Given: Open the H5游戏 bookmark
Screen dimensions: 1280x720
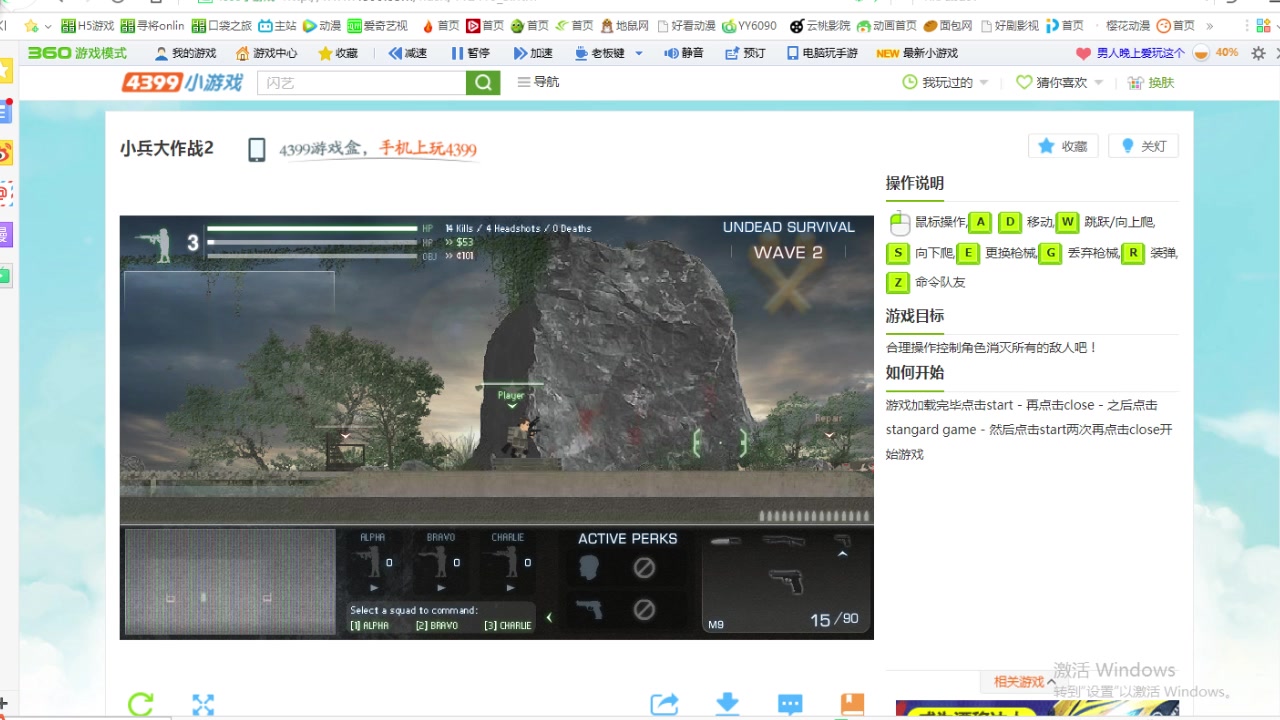Looking at the screenshot, I should [88, 25].
